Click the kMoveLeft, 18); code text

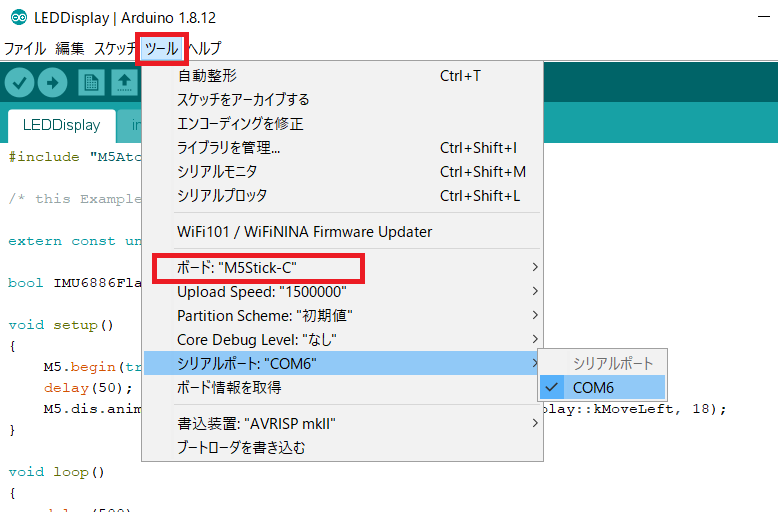click(660, 409)
